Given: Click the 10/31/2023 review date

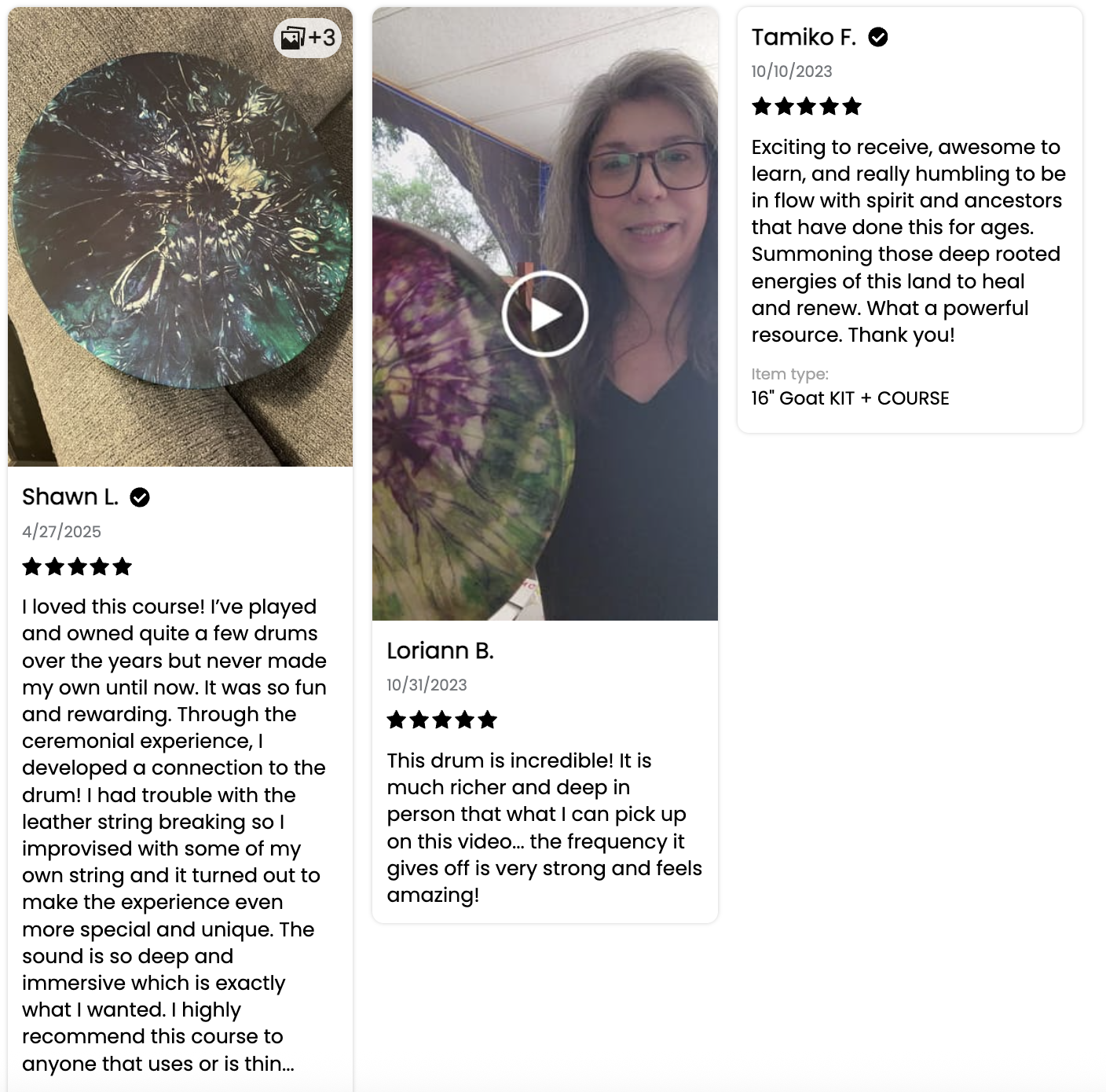Looking at the screenshot, I should point(427,685).
